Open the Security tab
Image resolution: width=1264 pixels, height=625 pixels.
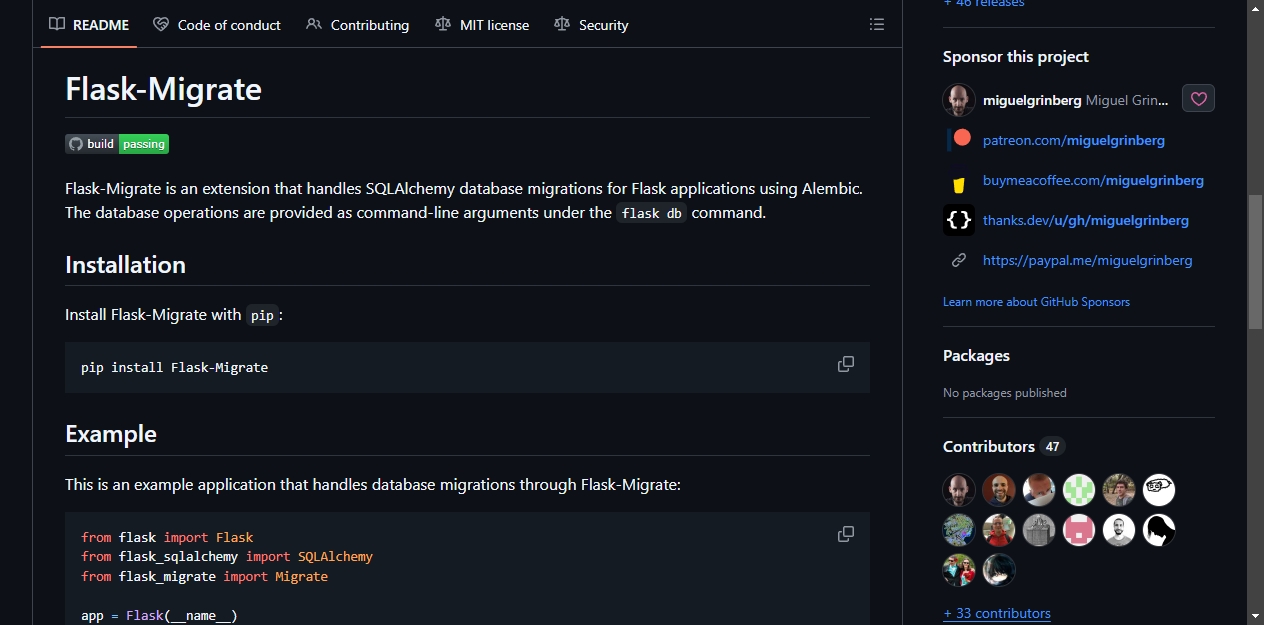pyautogui.click(x=591, y=25)
